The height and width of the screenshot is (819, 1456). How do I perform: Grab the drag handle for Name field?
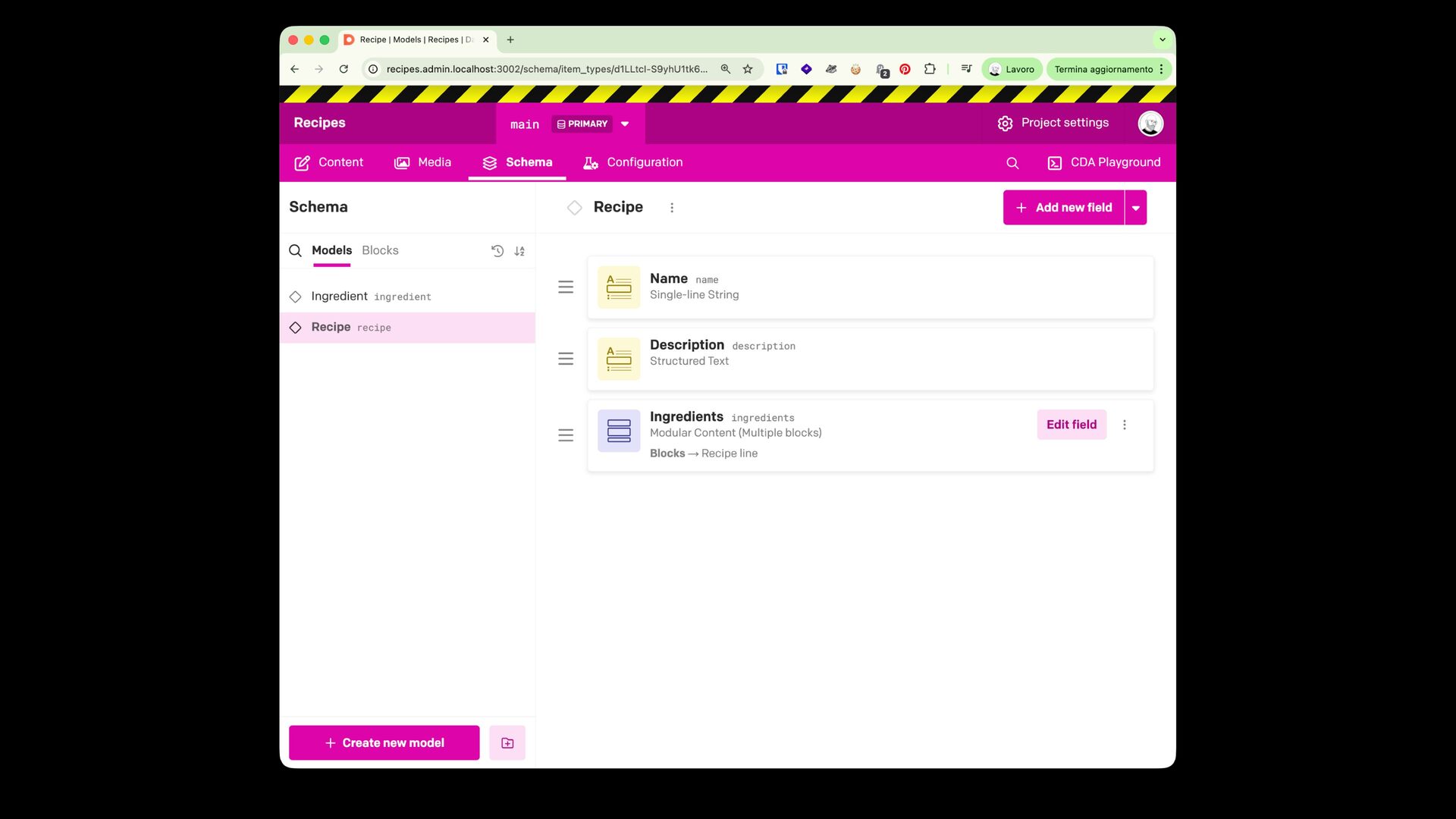pos(566,287)
